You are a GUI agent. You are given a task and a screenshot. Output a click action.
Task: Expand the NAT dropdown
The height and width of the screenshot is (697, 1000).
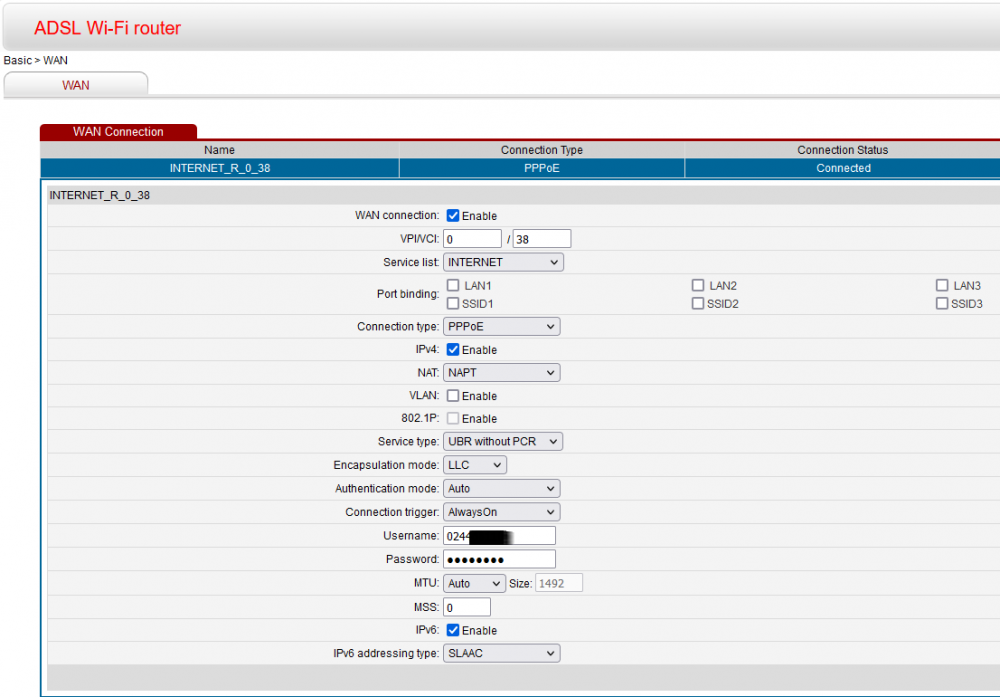click(x=501, y=373)
